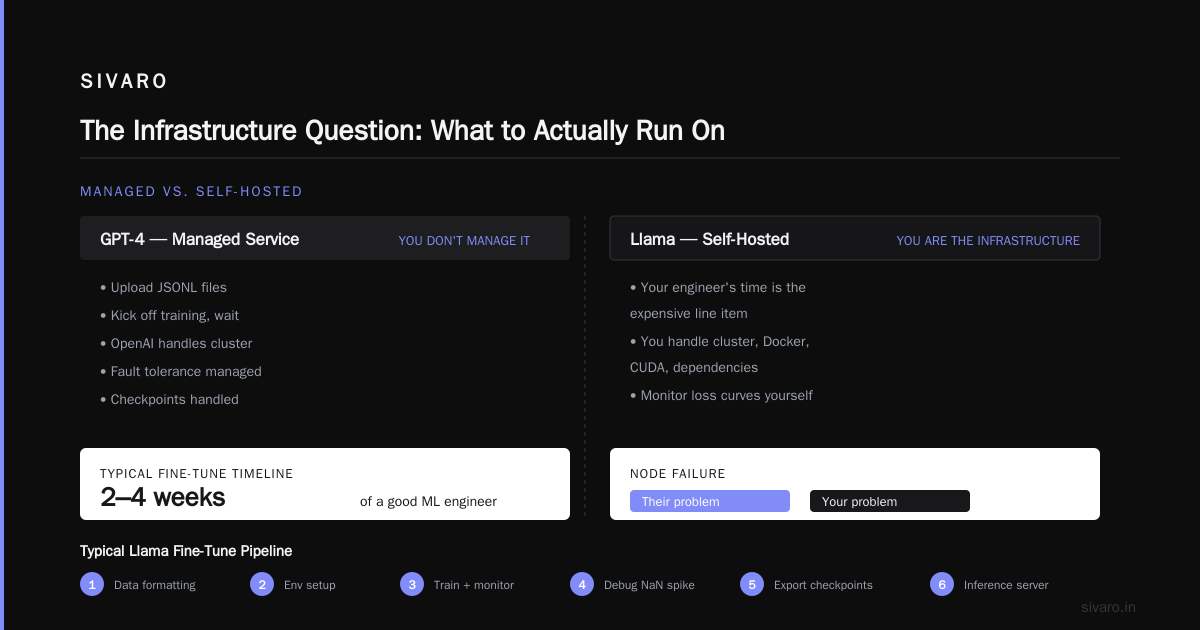The width and height of the screenshot is (1200, 630).
Task: Click step 3 circle for Train + monitor
Action: (412, 584)
